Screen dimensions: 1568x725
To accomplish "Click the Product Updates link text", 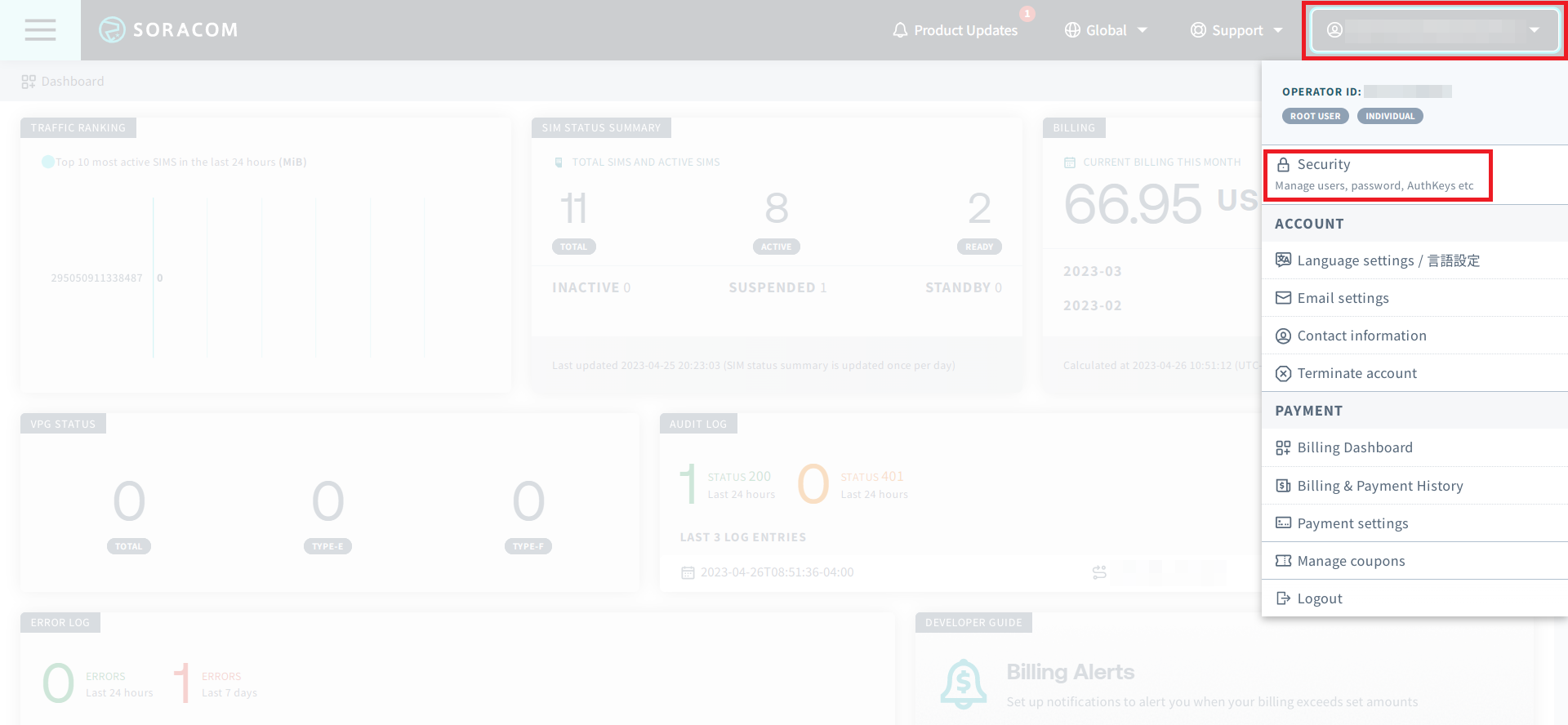I will 965,30.
